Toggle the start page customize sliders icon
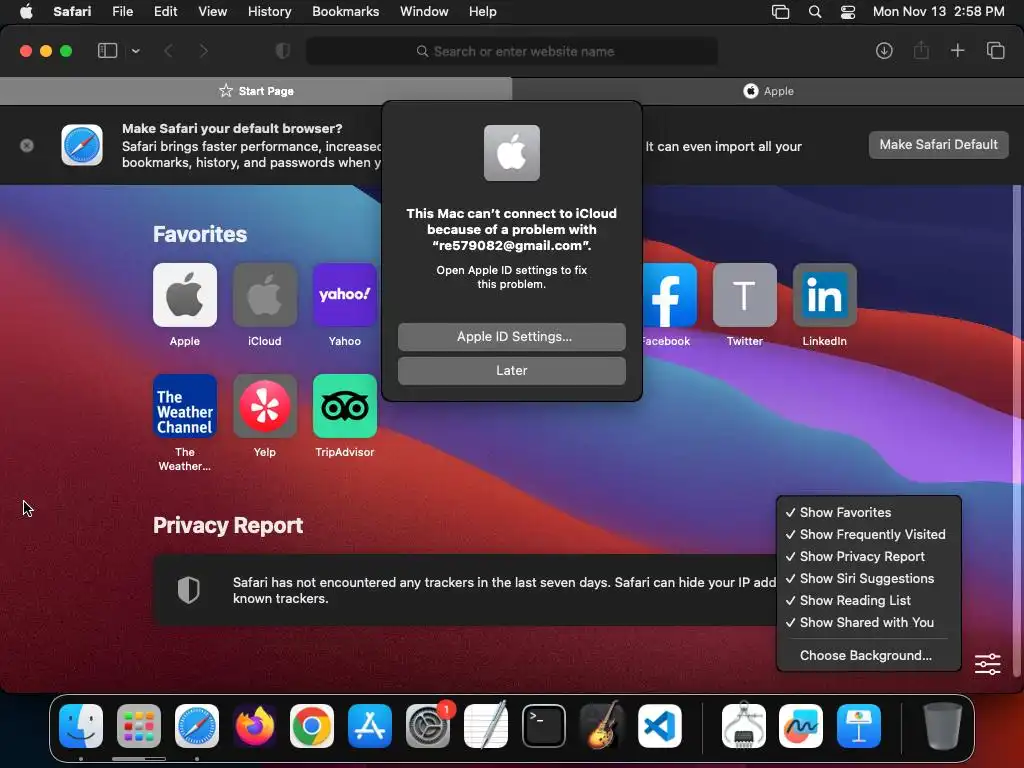Viewport: 1024px width, 768px height. (987, 664)
